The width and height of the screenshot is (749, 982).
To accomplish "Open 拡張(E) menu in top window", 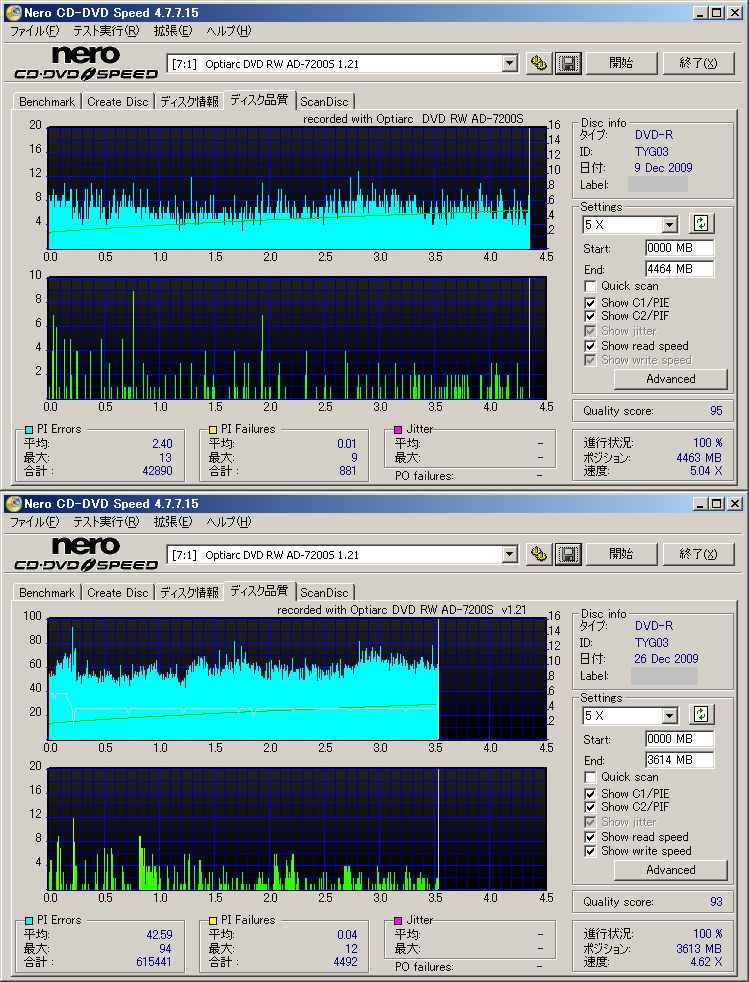I will click(x=173, y=31).
